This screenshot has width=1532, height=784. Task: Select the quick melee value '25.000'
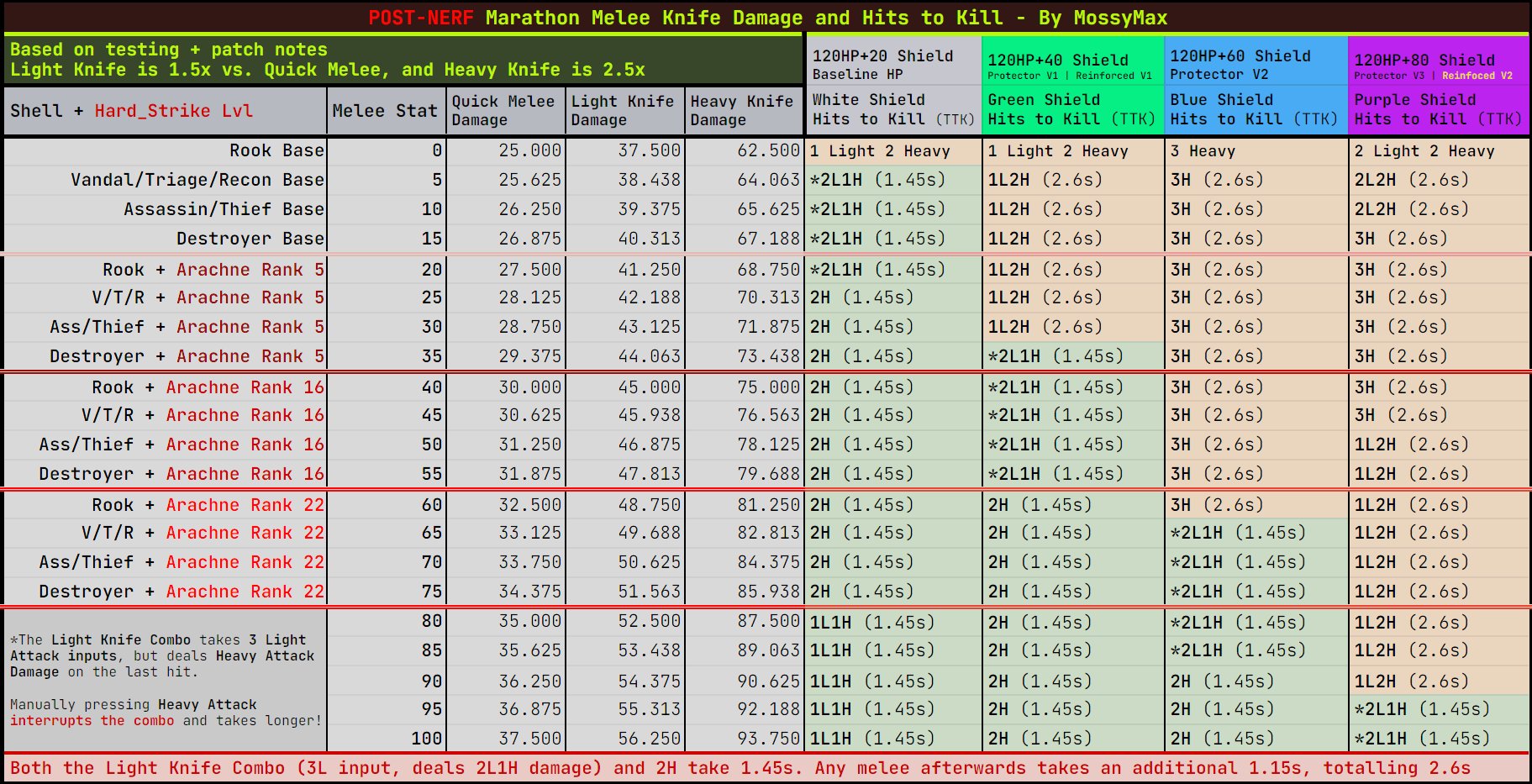[x=530, y=150]
